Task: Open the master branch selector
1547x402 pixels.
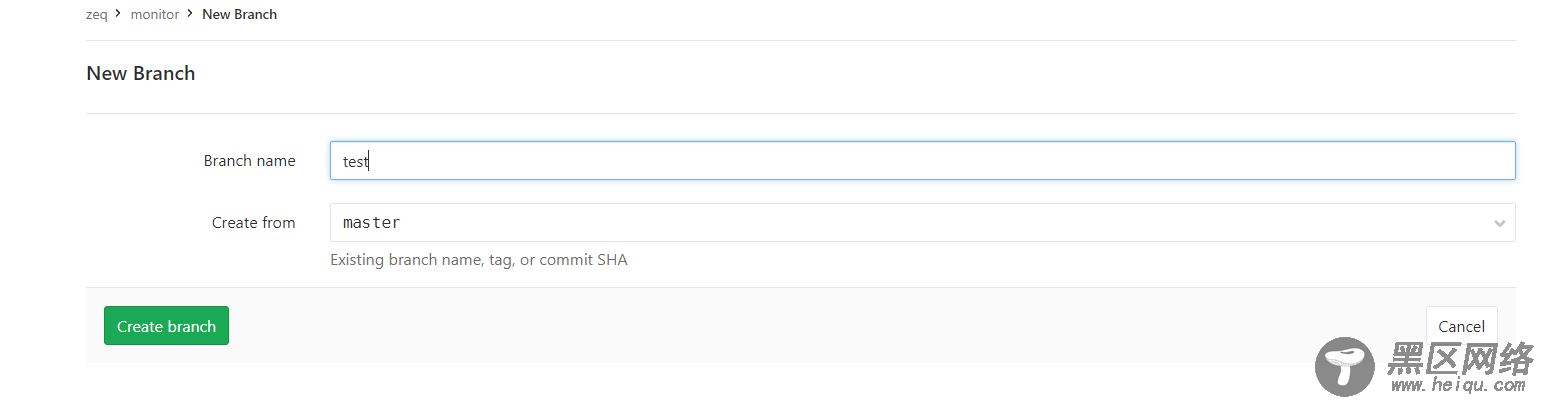Action: click(922, 223)
